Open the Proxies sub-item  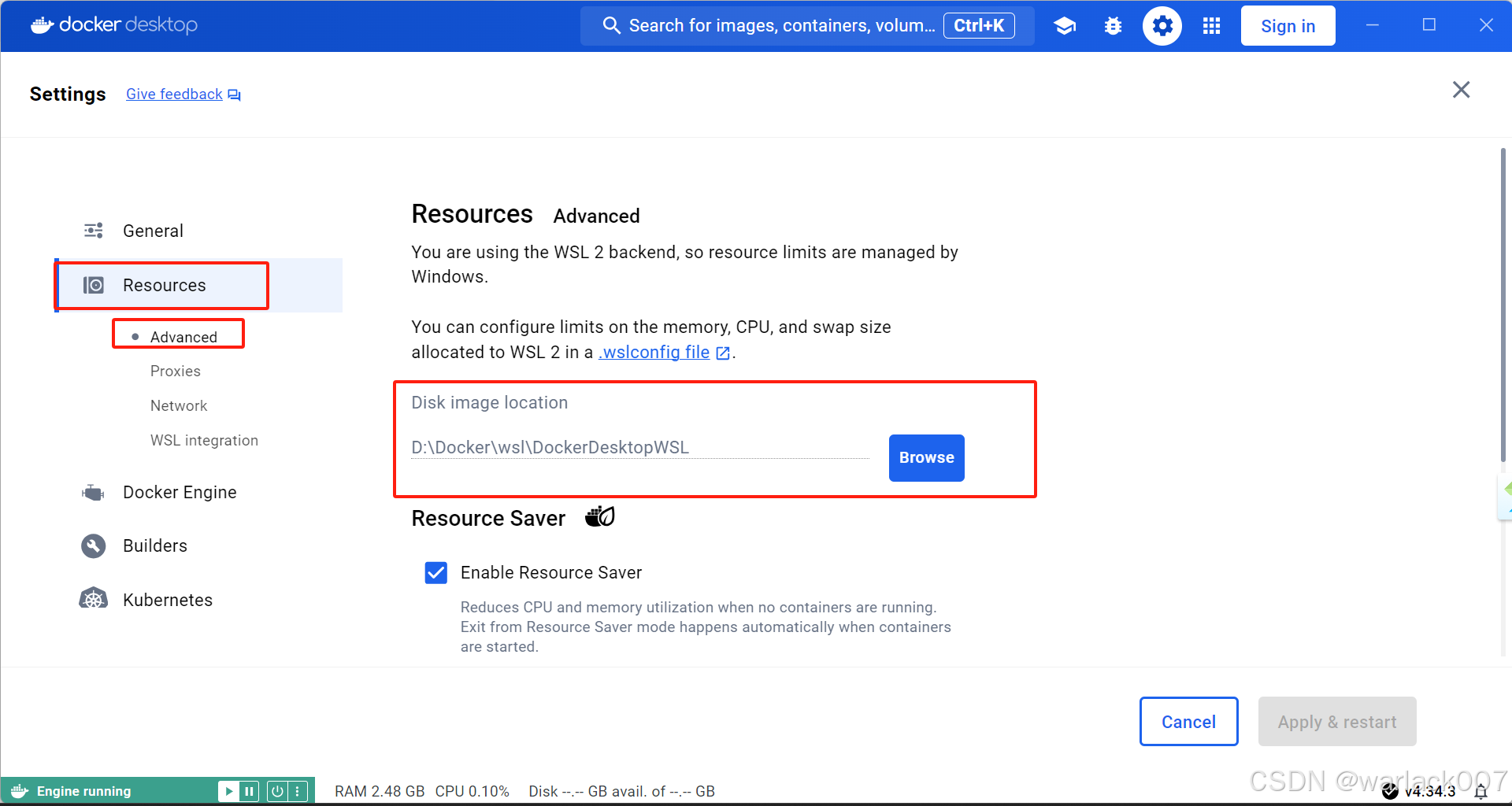pyautogui.click(x=176, y=371)
